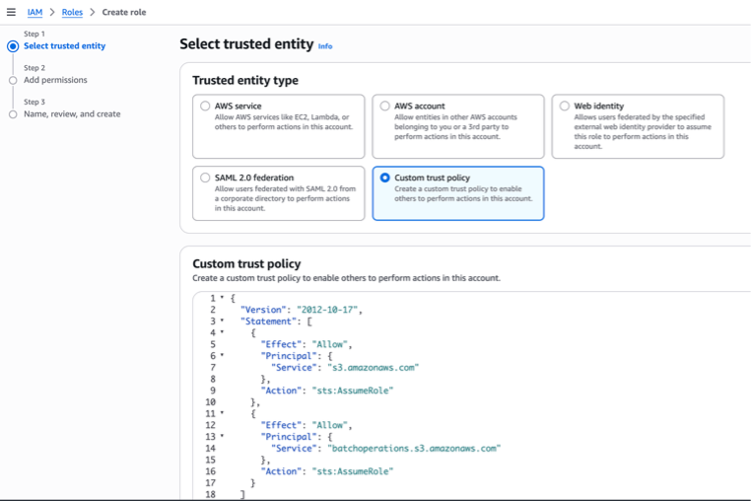Screen dimensions: 754x504
Task: Click the "Version" key in the policy editor
Action: point(263,310)
